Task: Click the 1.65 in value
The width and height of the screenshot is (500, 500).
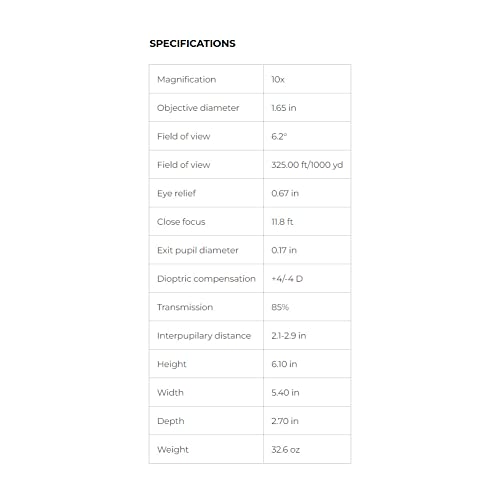Action: pyautogui.click(x=284, y=108)
